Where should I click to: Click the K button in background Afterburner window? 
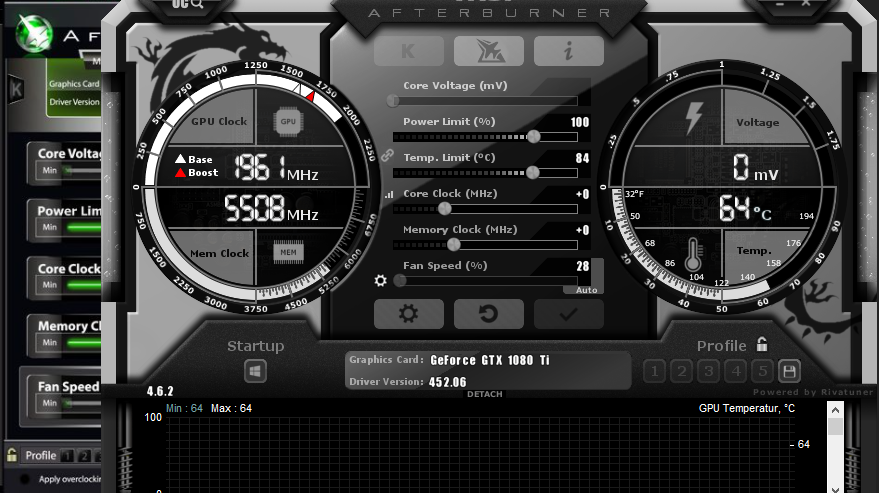[16, 89]
